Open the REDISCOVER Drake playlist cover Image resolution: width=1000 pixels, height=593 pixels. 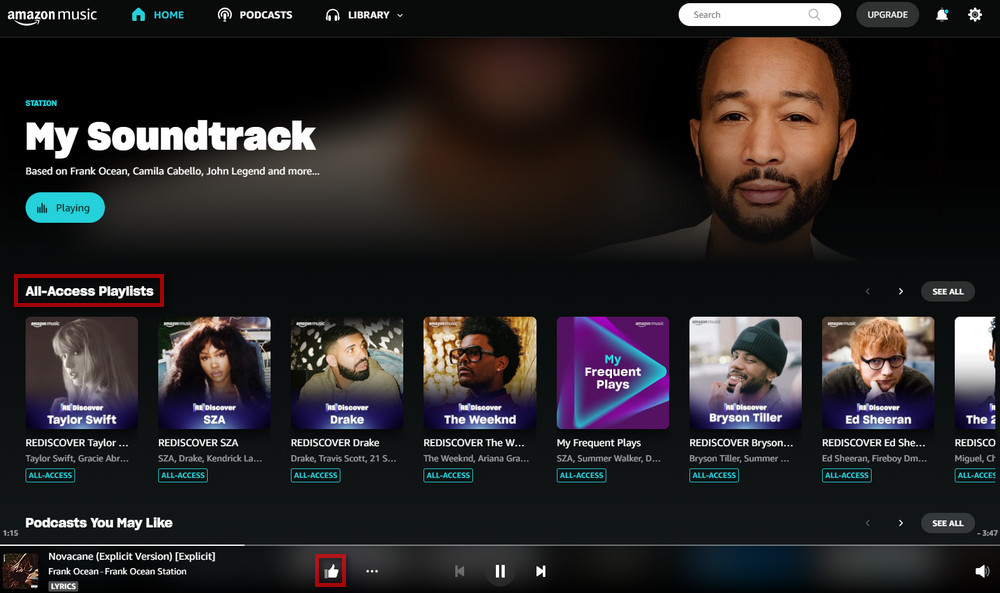347,373
